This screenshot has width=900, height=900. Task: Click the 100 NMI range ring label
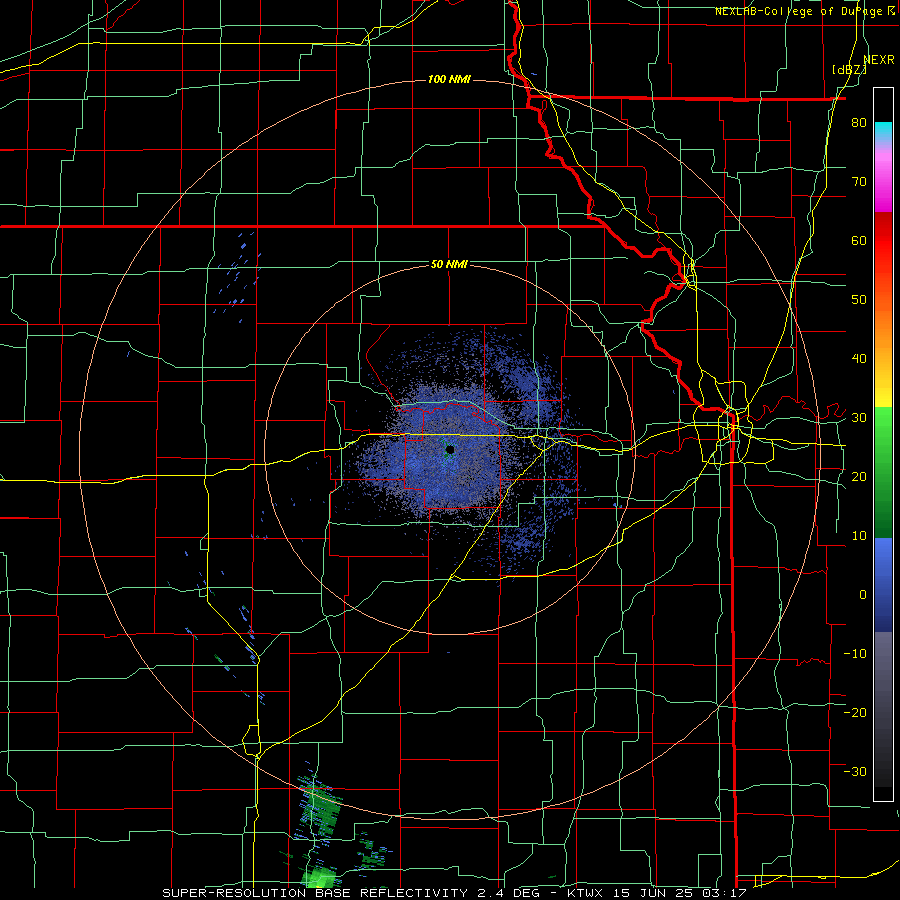click(449, 79)
